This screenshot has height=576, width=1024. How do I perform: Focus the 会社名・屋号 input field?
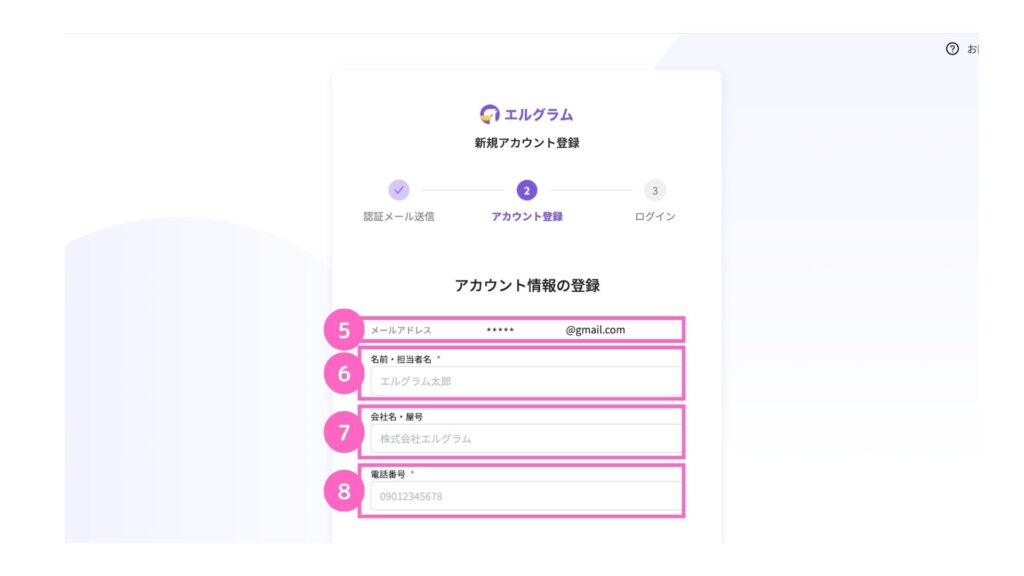click(525, 439)
